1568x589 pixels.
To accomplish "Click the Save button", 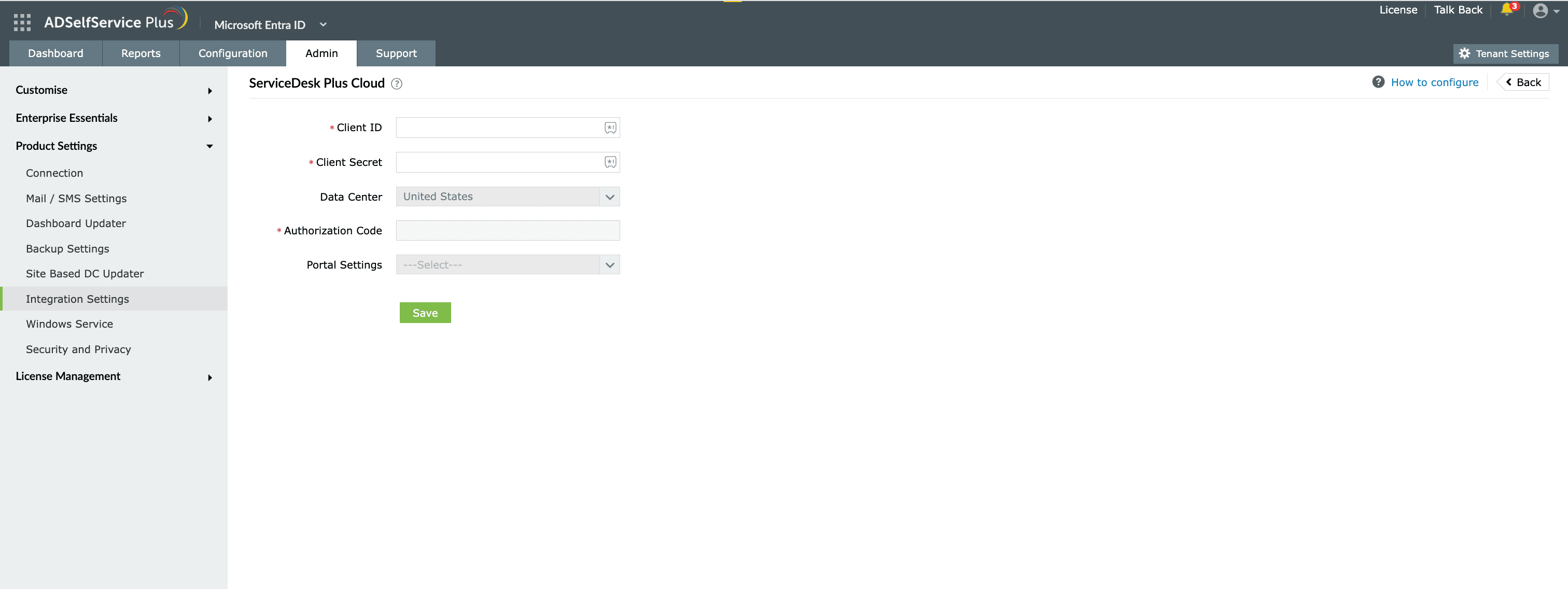I will (x=425, y=313).
